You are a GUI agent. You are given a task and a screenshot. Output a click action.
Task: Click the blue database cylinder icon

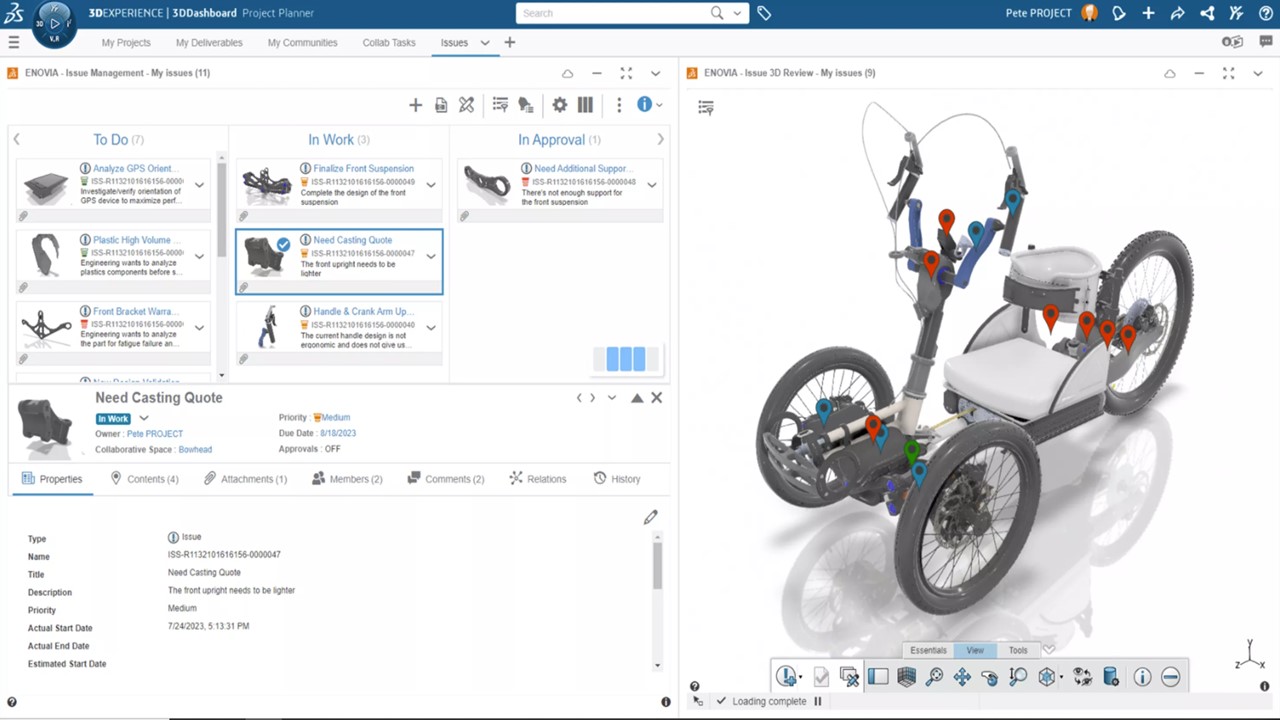click(x=1110, y=677)
